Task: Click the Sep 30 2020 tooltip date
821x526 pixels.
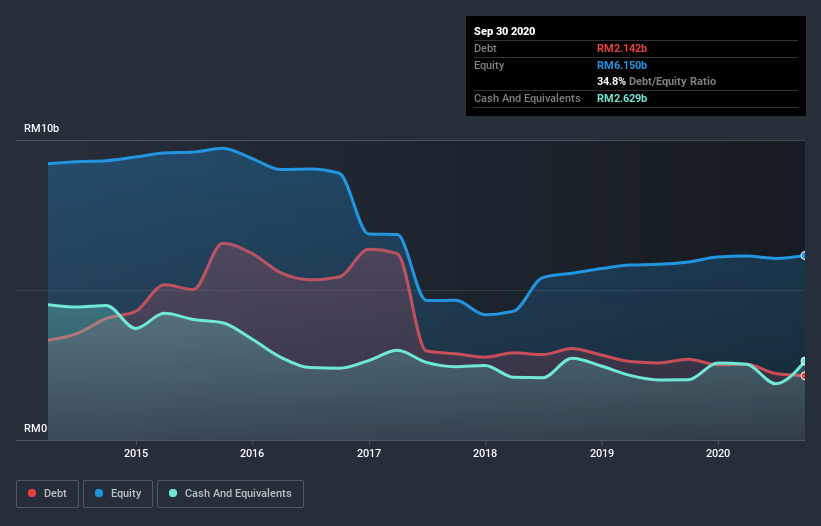Action: (x=505, y=31)
